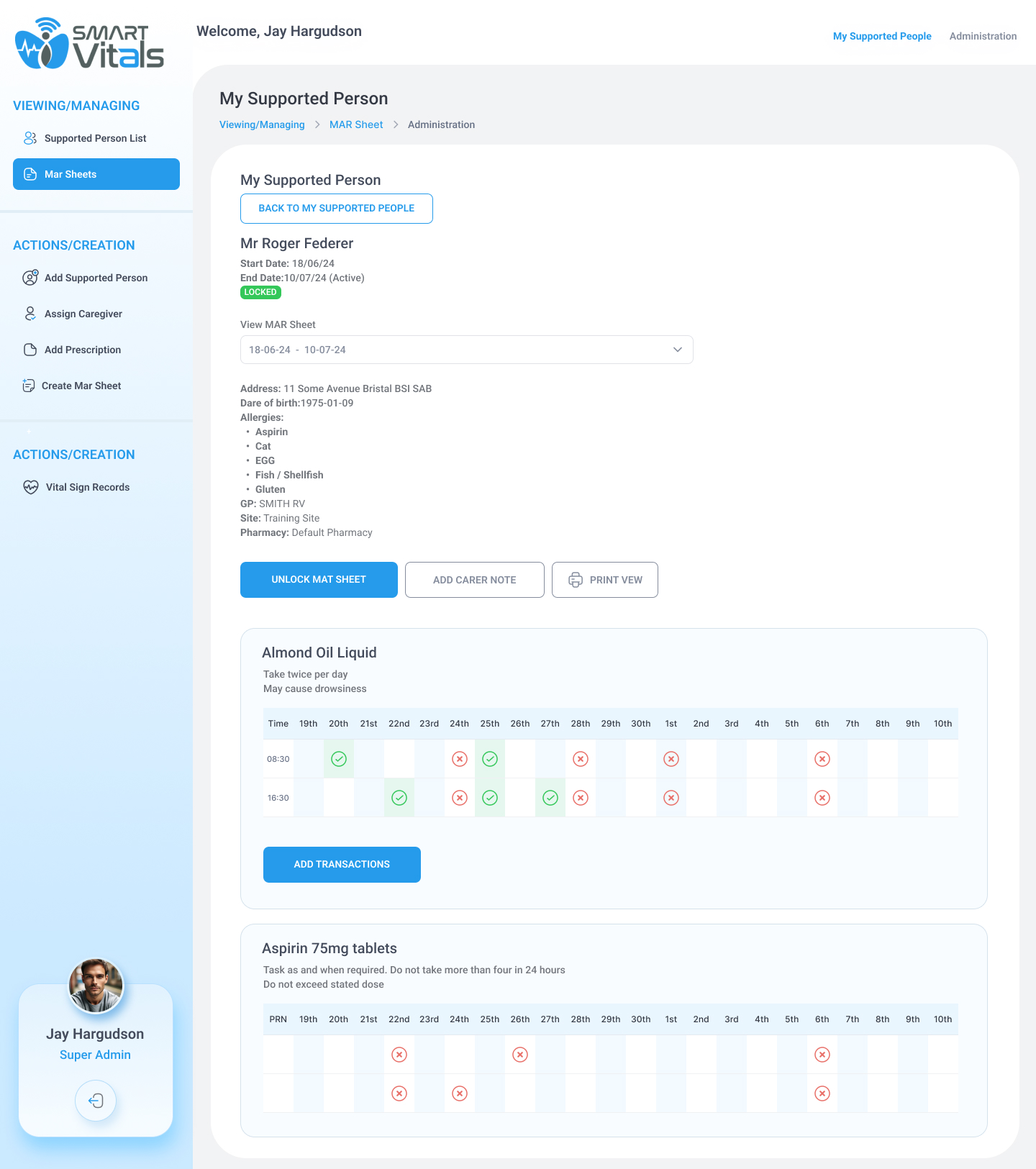Click the printer icon in Print View
The height and width of the screenshot is (1169, 1036).
tap(576, 580)
